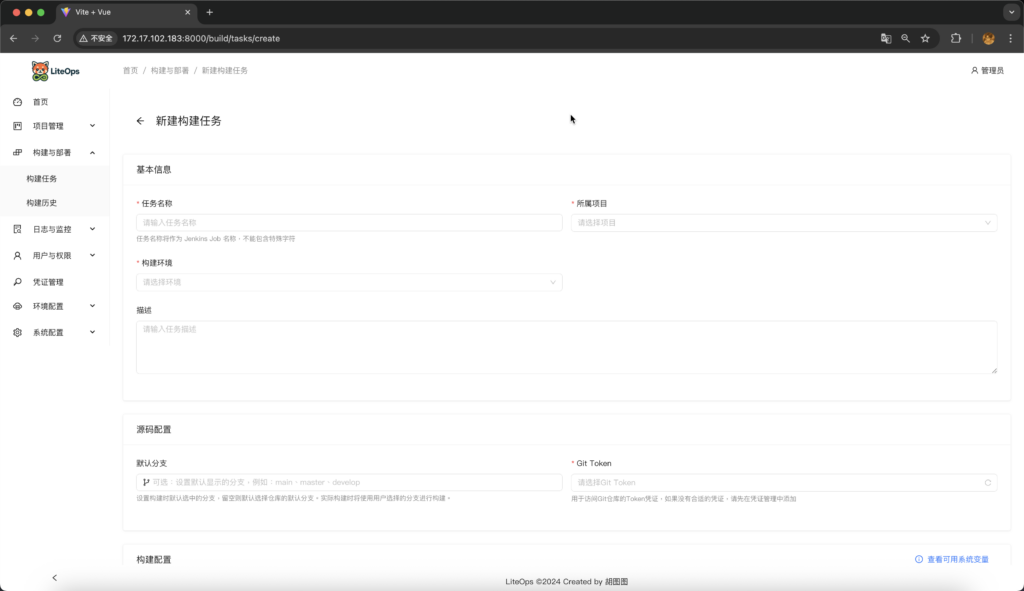This screenshot has width=1024, height=591.
Task: Click the refresh icon in Git Token field
Action: coord(987,482)
